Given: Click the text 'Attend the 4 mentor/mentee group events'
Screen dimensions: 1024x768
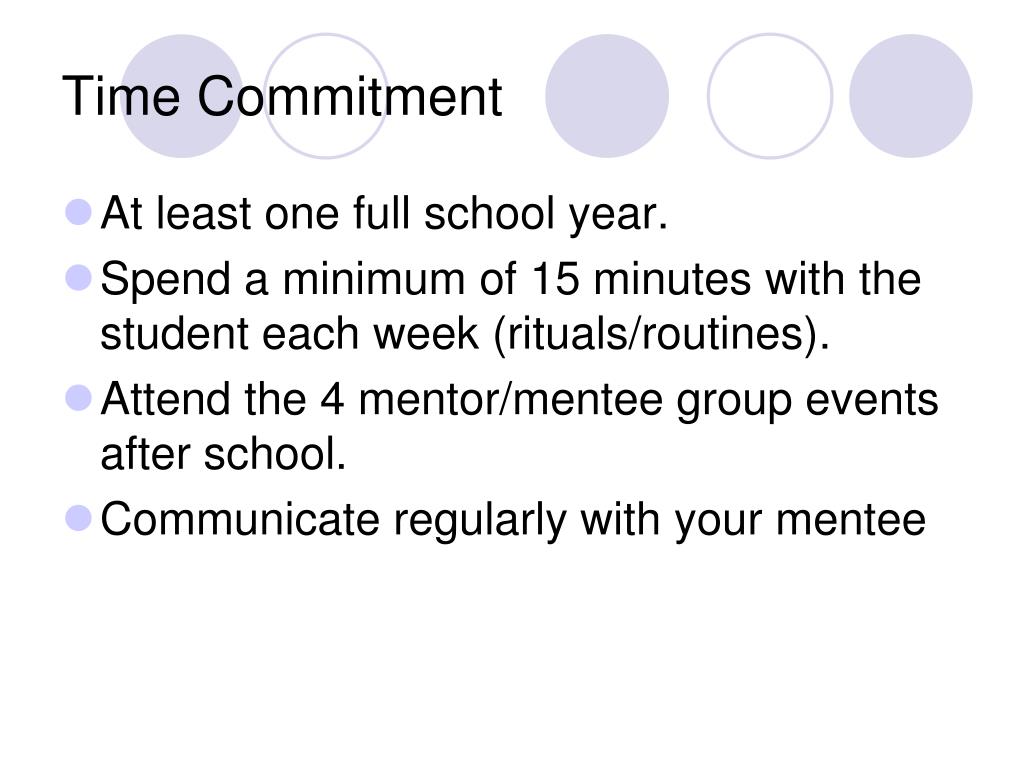Looking at the screenshot, I should coord(519,400).
